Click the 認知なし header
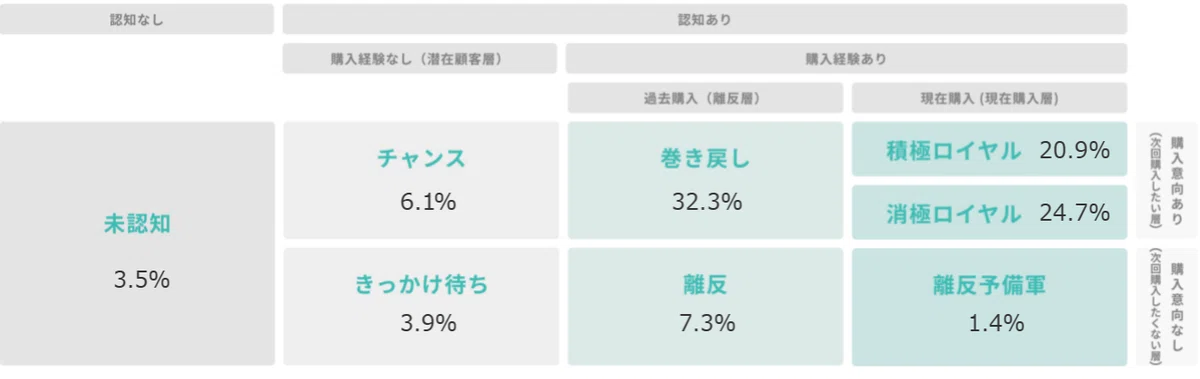This screenshot has height=379, width=1200. 137,19
